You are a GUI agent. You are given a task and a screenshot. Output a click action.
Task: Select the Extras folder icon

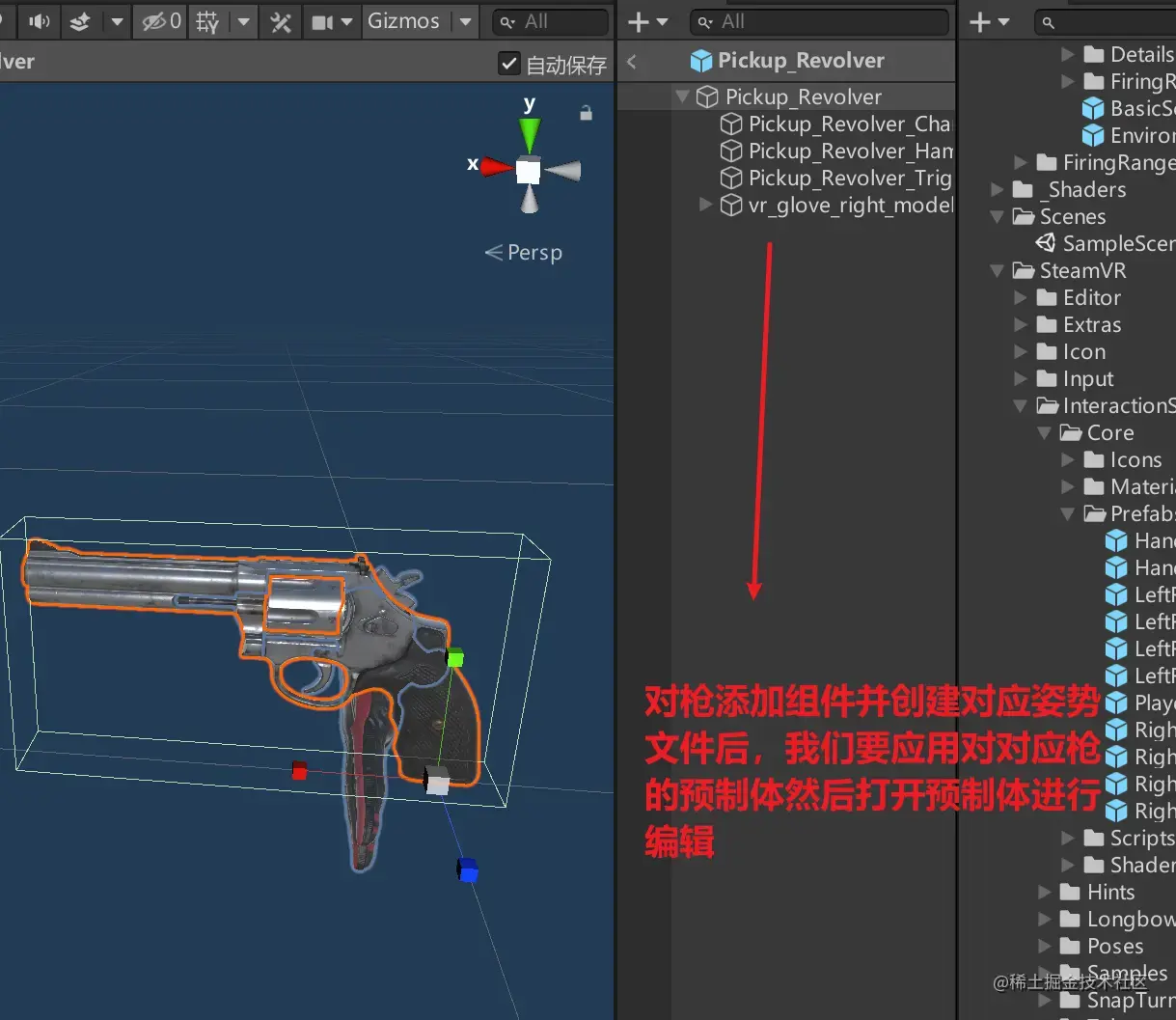[x=1047, y=324]
